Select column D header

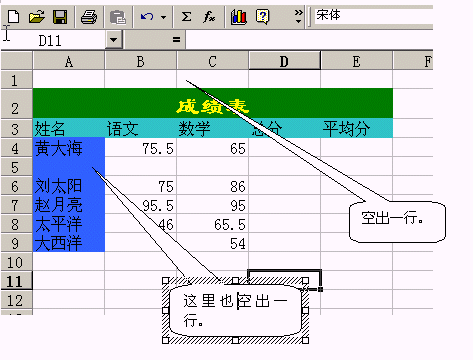[x=284, y=61]
